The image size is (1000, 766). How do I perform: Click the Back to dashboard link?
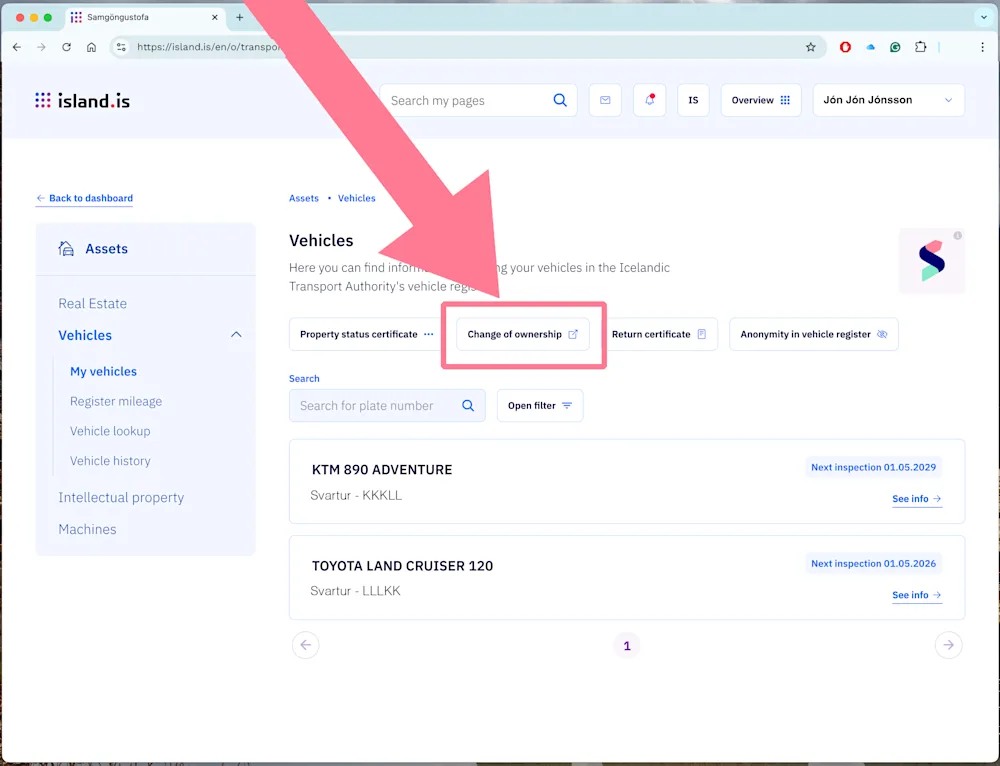pos(84,198)
